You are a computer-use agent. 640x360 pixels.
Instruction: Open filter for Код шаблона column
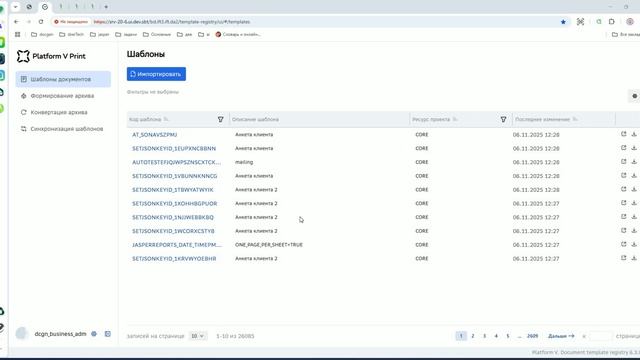click(x=220, y=119)
